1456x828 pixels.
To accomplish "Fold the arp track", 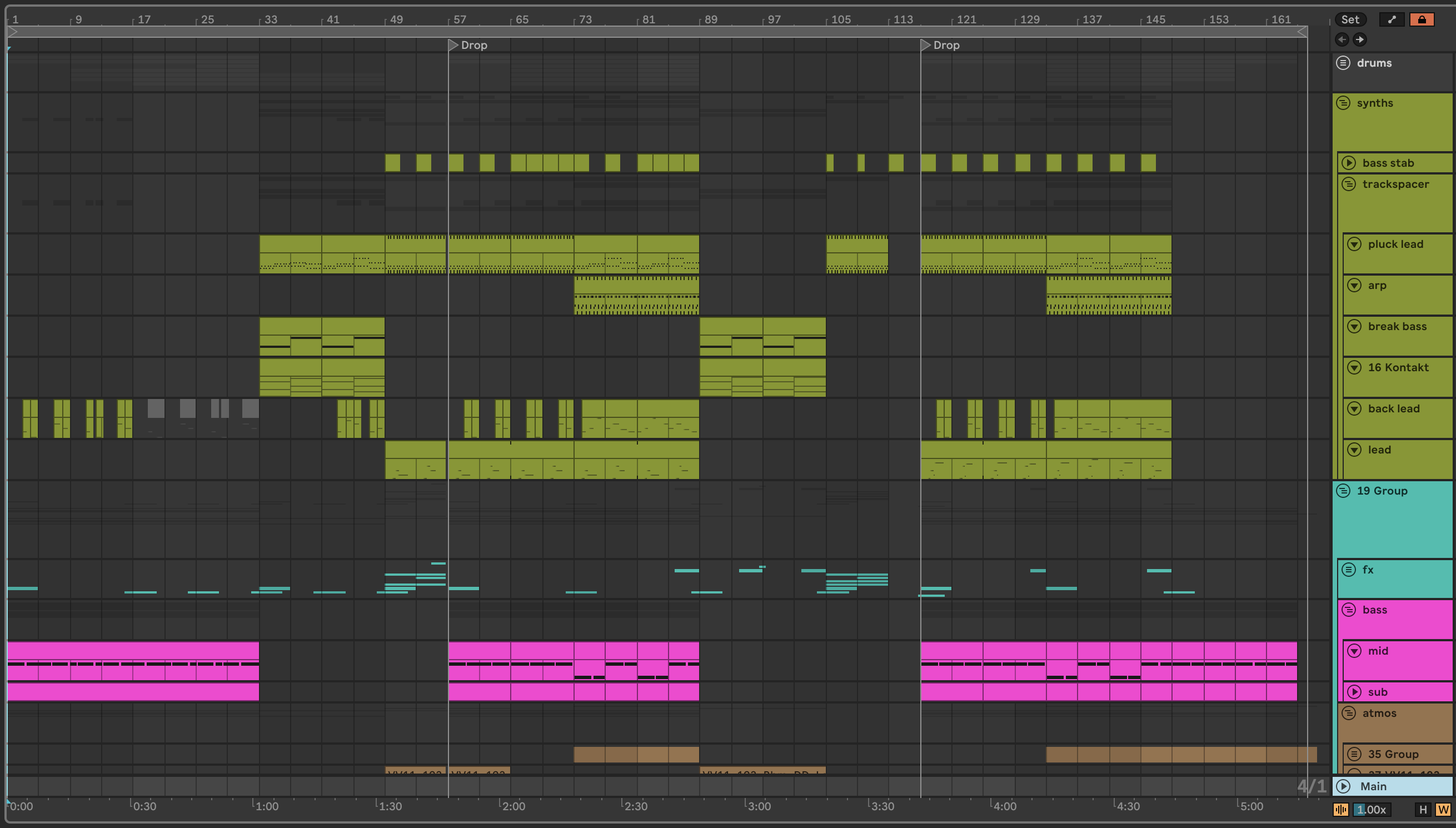I will (1354, 285).
